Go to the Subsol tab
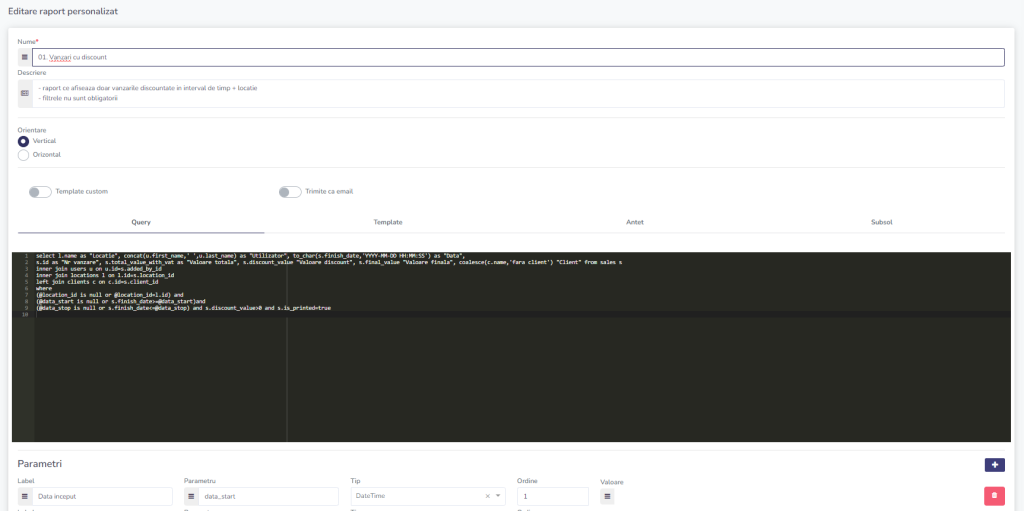Viewport: 1024px width, 511px height. click(x=881, y=222)
